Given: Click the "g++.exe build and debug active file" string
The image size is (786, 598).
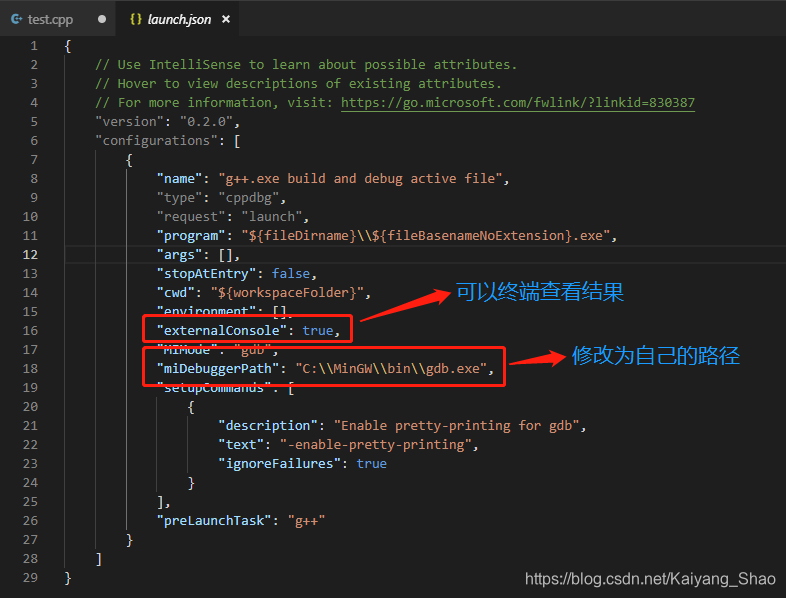Looking at the screenshot, I should click(x=360, y=179).
